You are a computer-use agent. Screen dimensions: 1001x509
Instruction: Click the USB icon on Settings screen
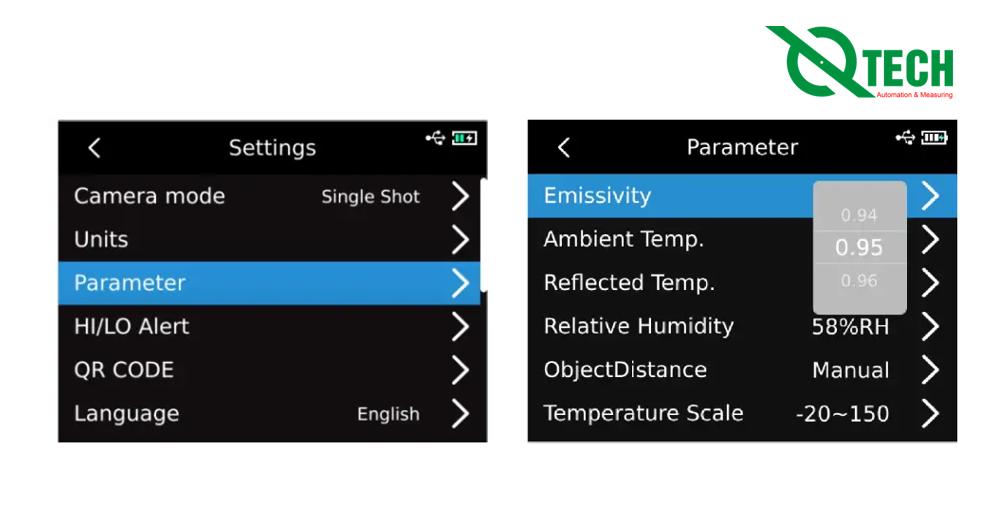click(435, 138)
